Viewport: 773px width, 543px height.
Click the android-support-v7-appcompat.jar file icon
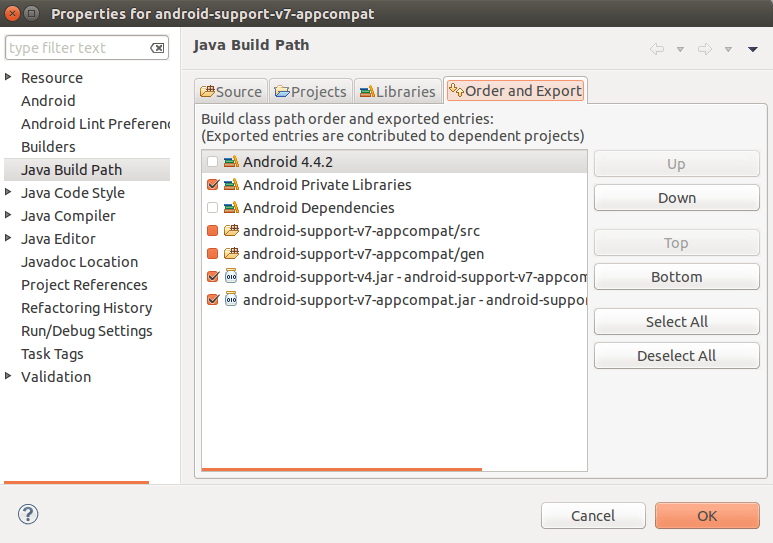pyautogui.click(x=231, y=299)
